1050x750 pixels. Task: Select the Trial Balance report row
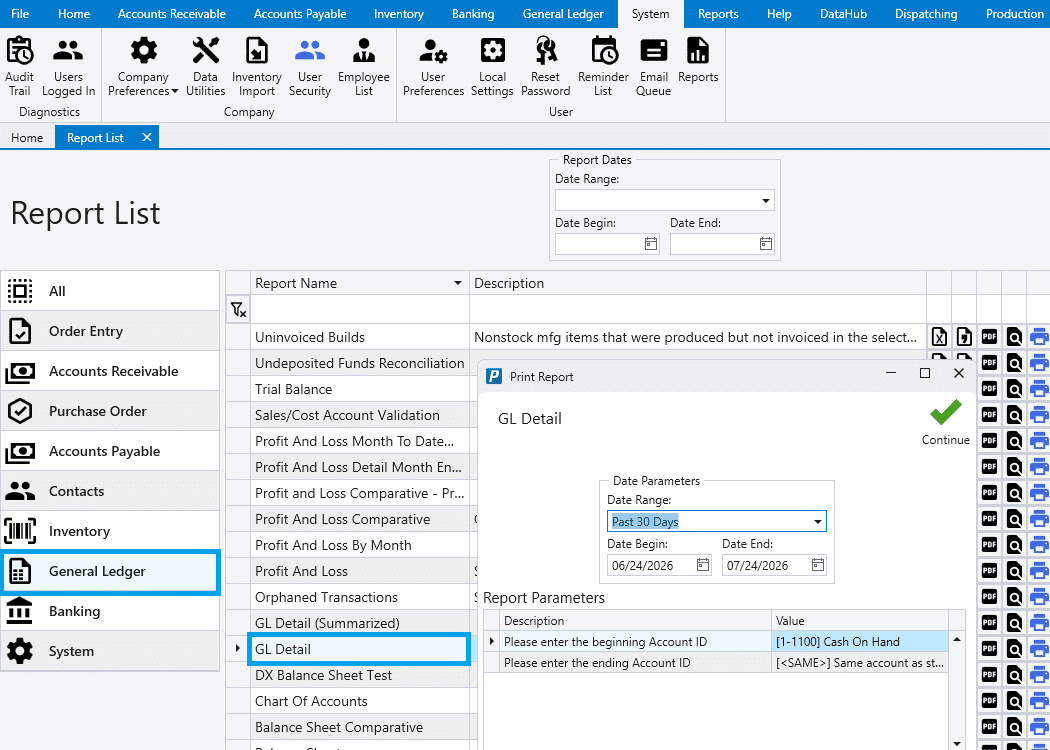(360, 389)
